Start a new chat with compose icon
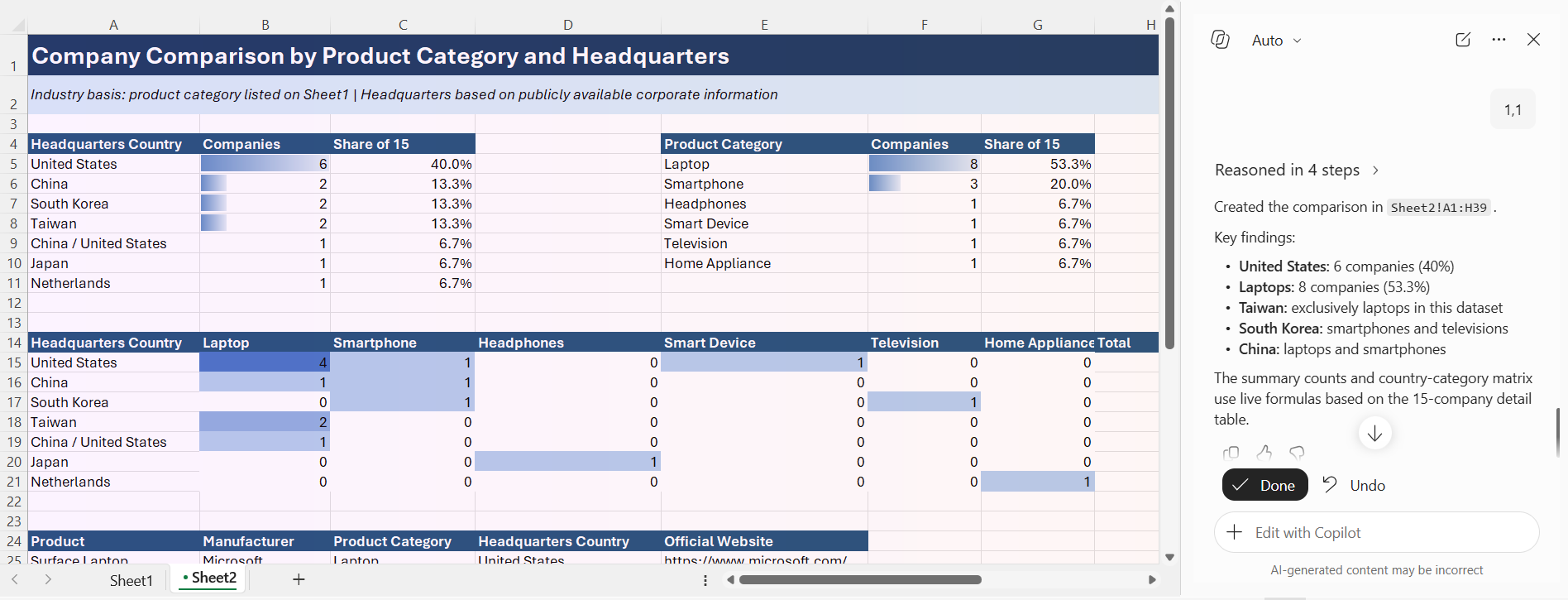Viewport: 1568px width, 600px height. click(1463, 40)
